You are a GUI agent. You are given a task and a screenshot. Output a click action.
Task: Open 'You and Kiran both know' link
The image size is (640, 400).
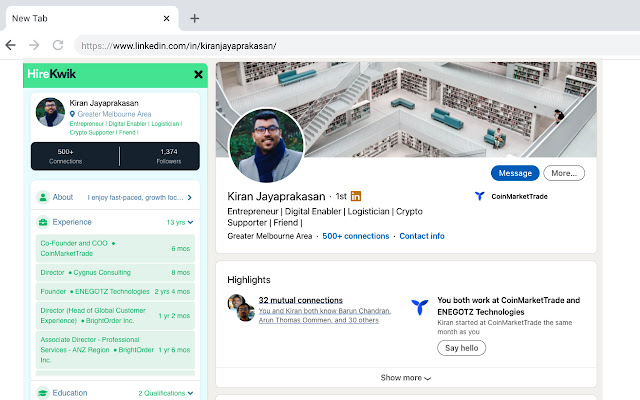(324, 316)
